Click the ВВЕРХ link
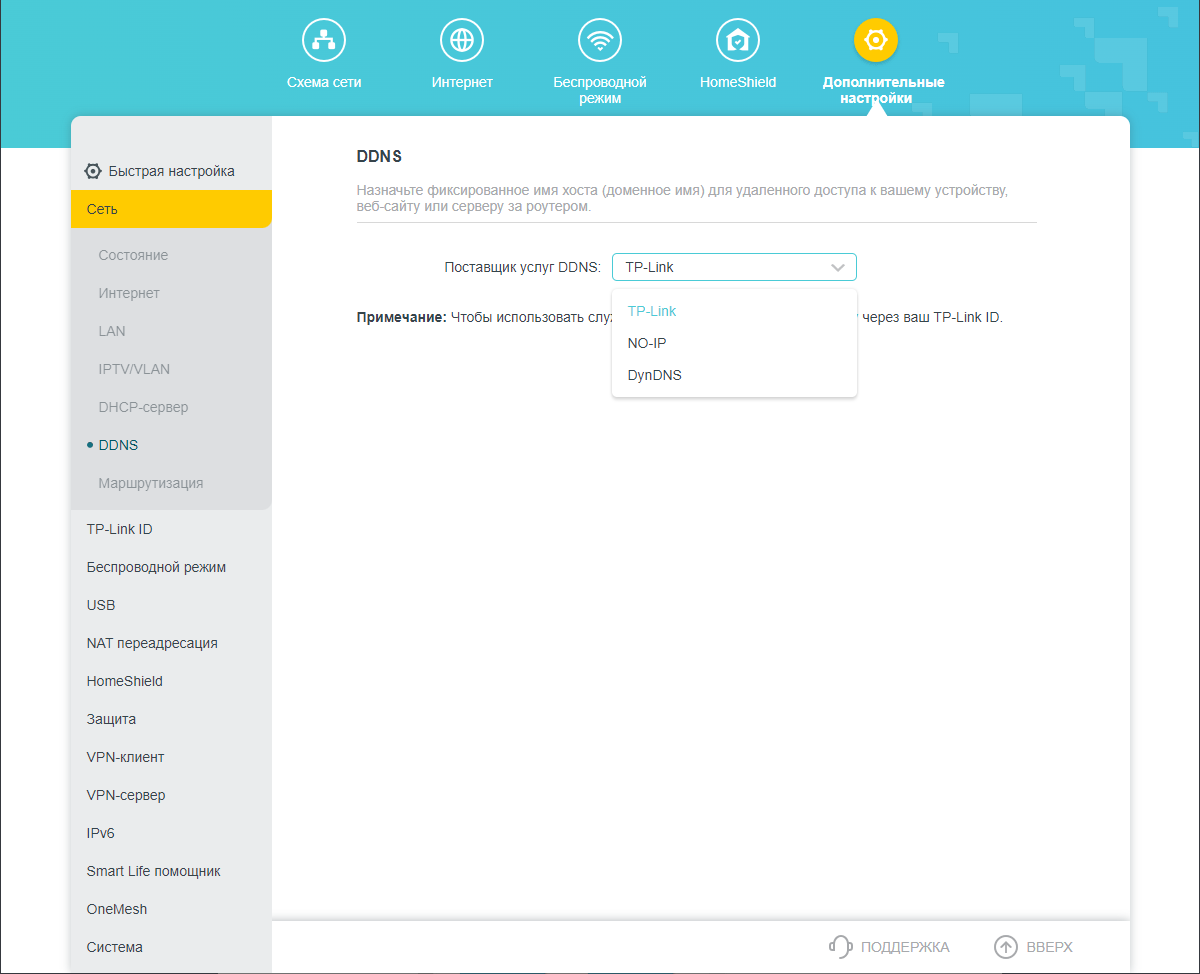Image resolution: width=1200 pixels, height=974 pixels. click(x=1049, y=947)
